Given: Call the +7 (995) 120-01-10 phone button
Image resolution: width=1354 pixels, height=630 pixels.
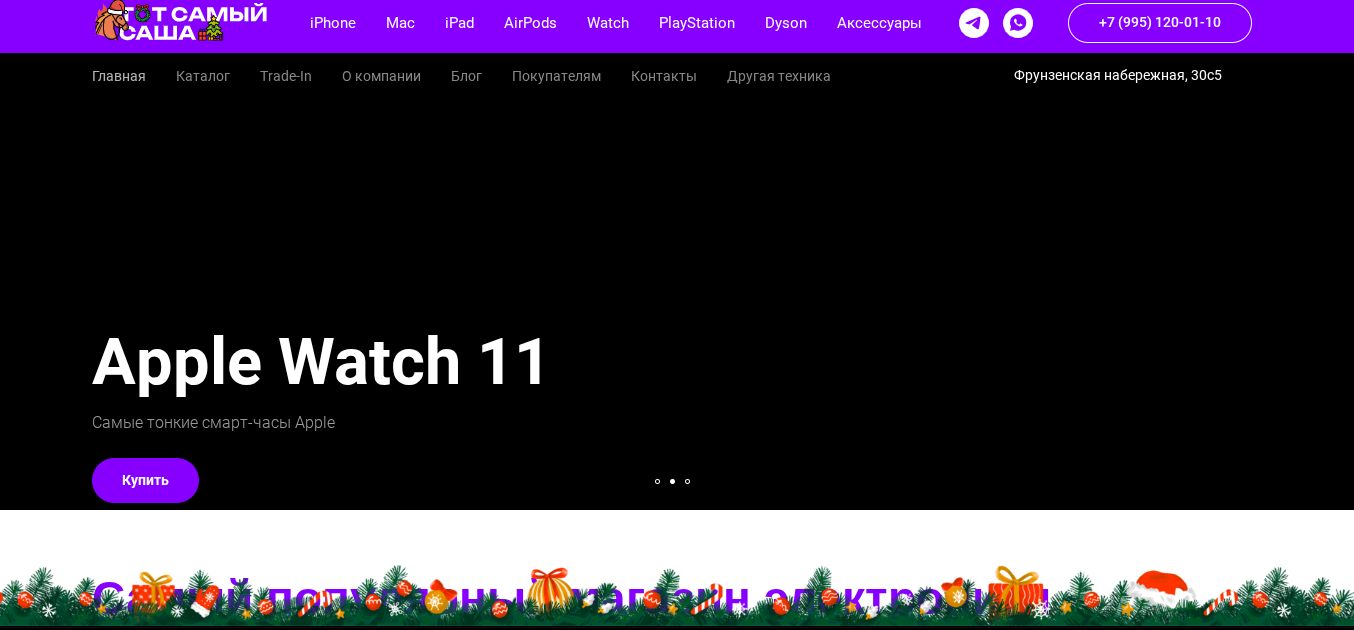Looking at the screenshot, I should coord(1160,22).
